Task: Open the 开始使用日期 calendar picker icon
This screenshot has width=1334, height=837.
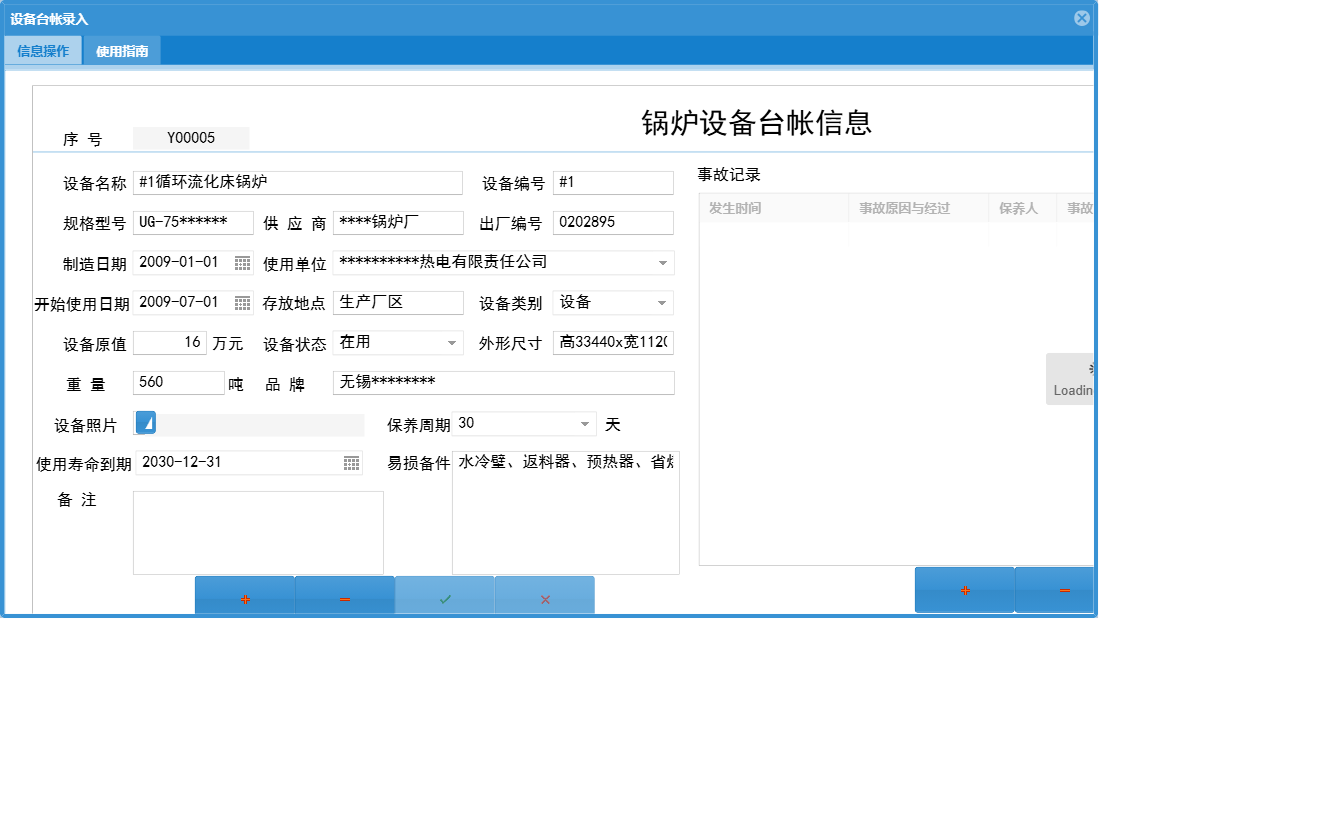Action: click(x=241, y=302)
